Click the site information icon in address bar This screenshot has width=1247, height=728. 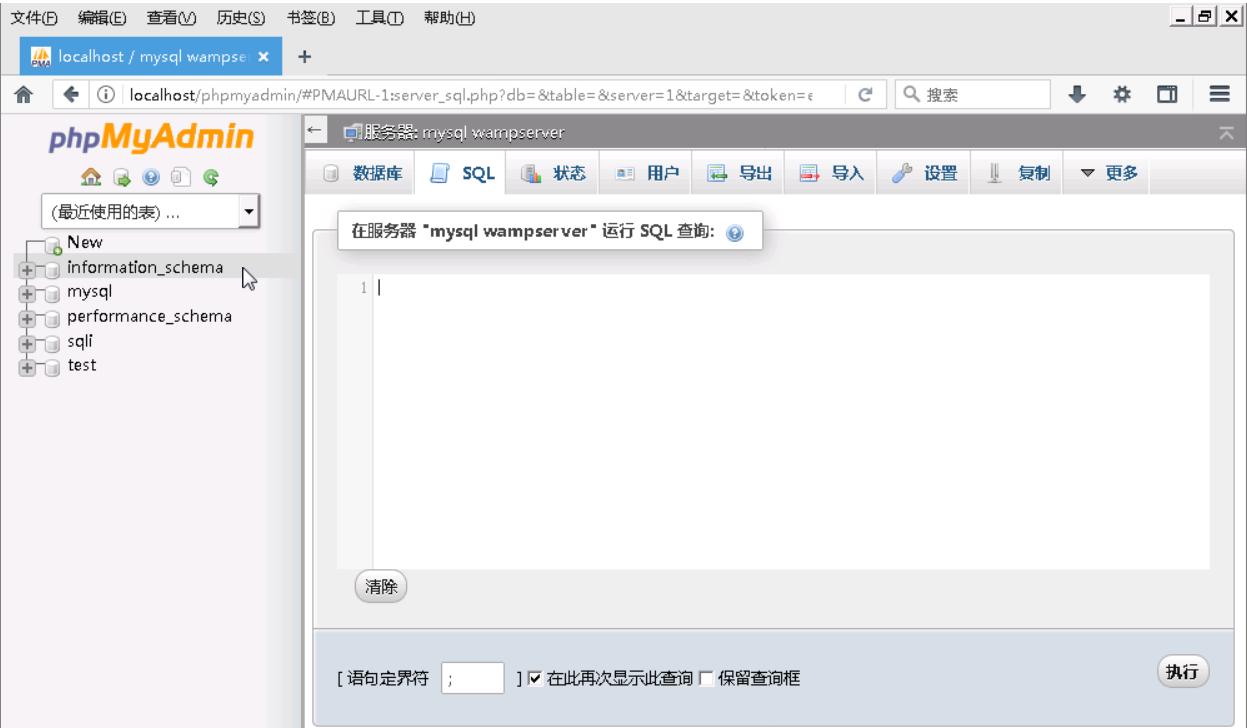(106, 94)
